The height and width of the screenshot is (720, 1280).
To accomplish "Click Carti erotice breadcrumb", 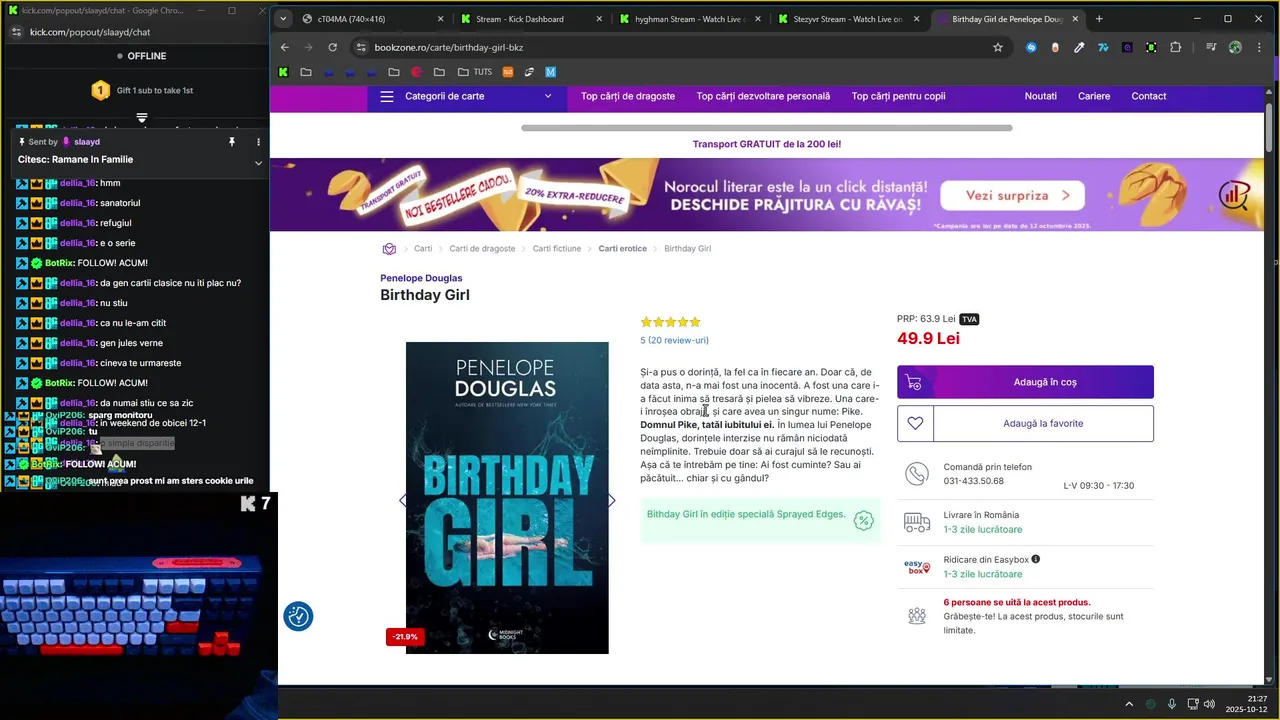I will [x=622, y=249].
